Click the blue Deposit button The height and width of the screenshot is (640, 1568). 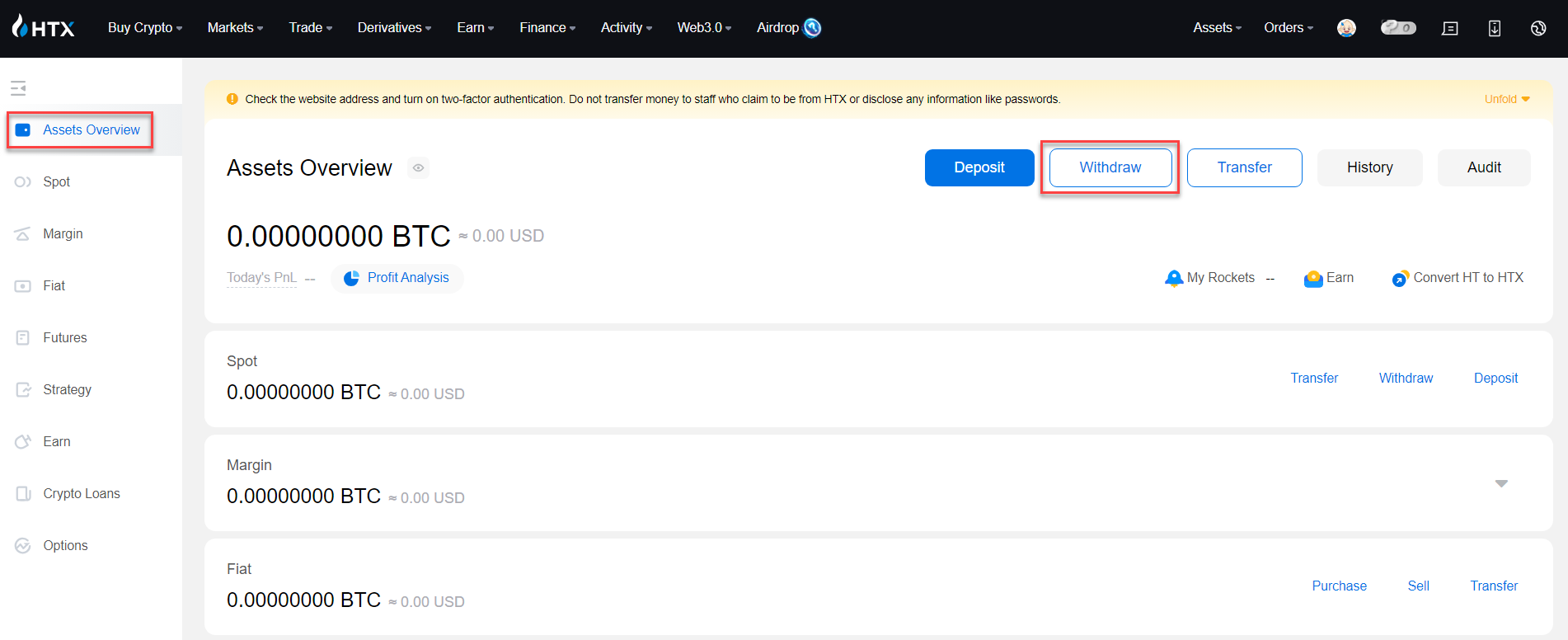979,168
